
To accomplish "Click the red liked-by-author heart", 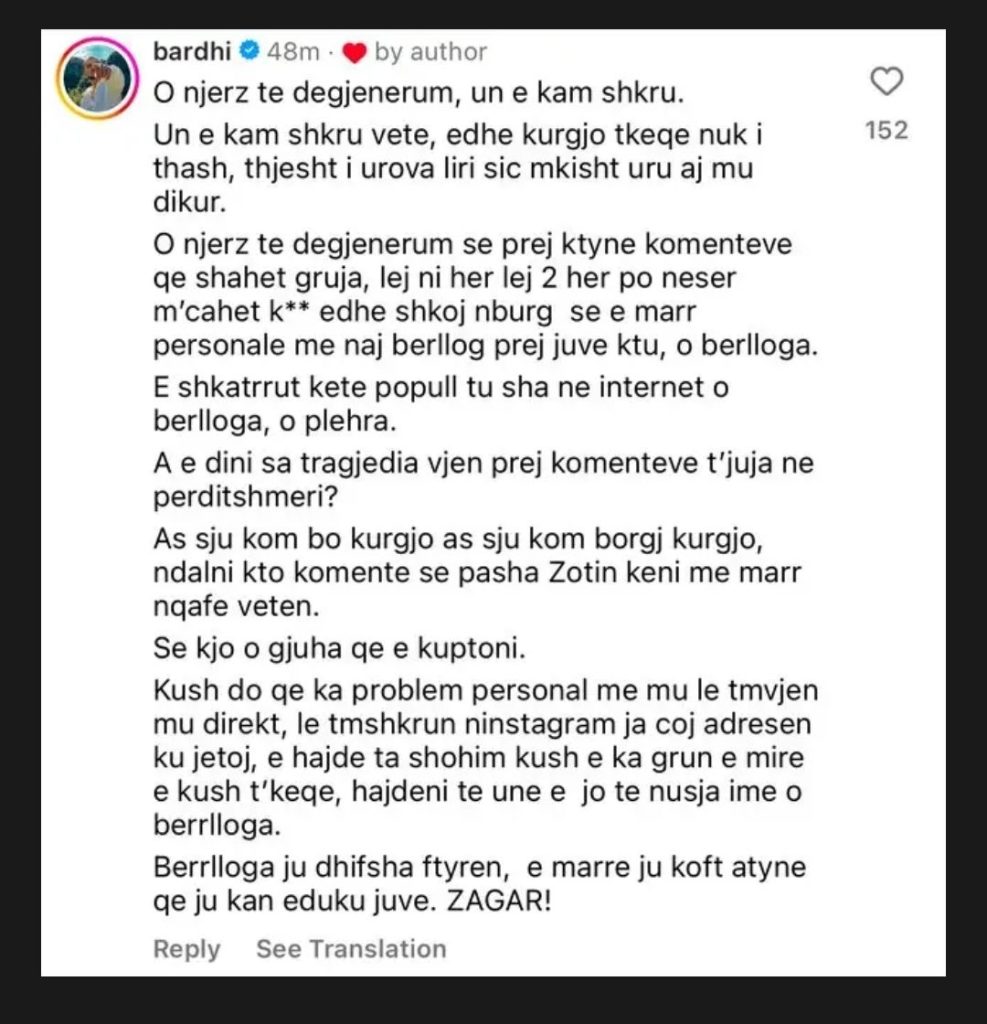I will [354, 52].
